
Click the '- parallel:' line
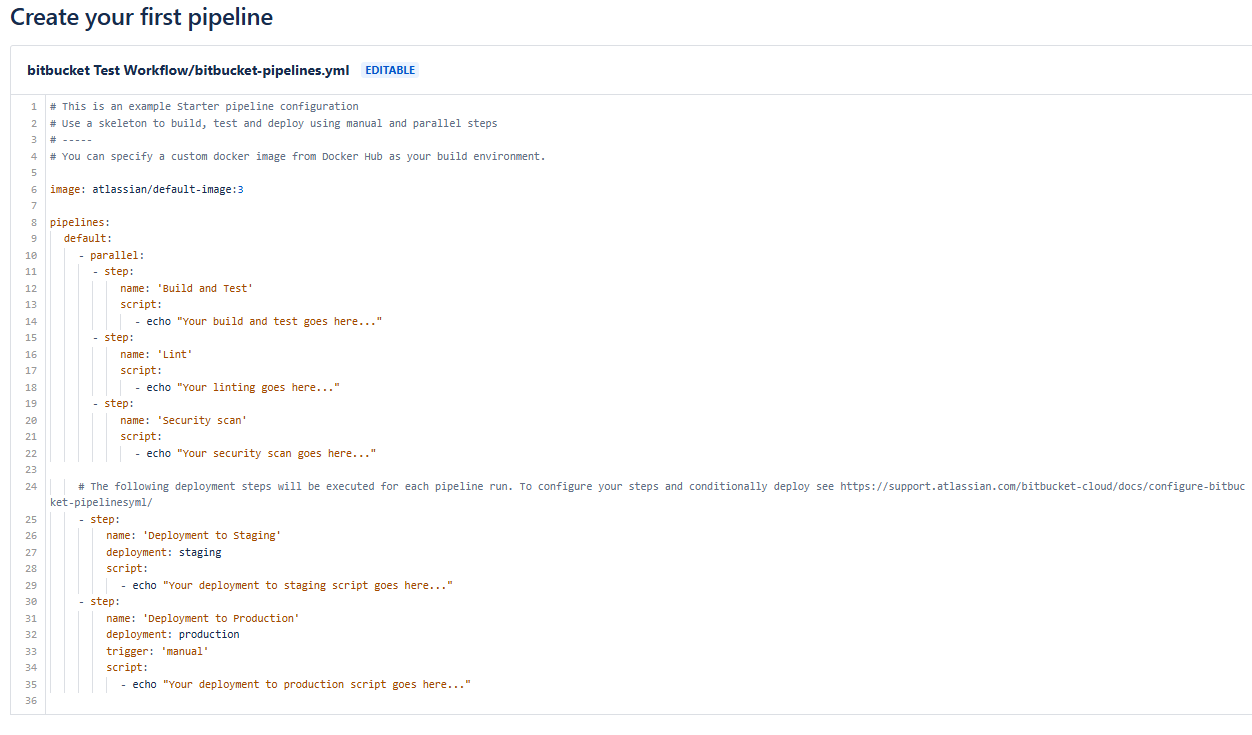click(x=111, y=255)
